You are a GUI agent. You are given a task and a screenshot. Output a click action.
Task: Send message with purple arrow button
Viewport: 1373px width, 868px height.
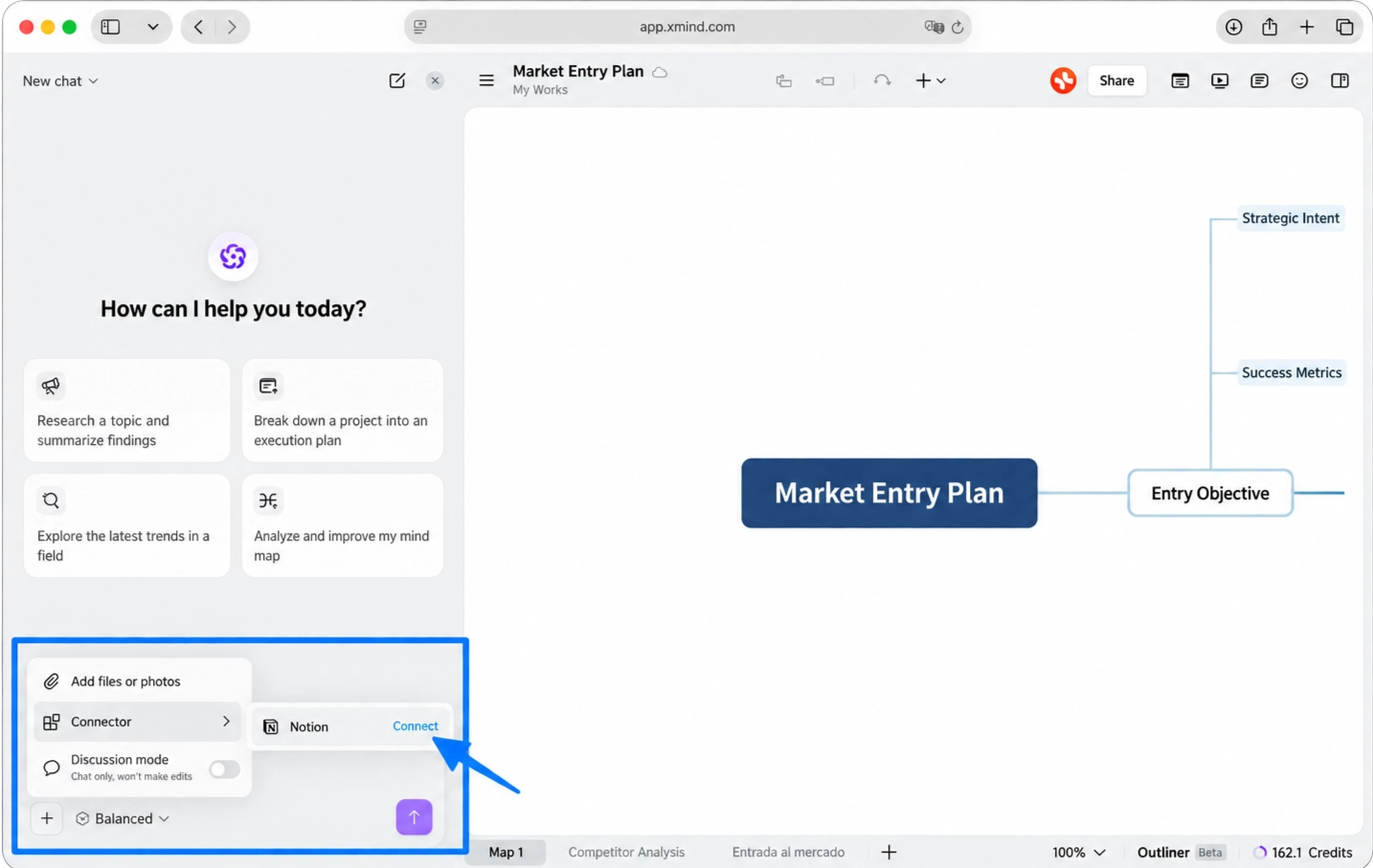tap(415, 817)
